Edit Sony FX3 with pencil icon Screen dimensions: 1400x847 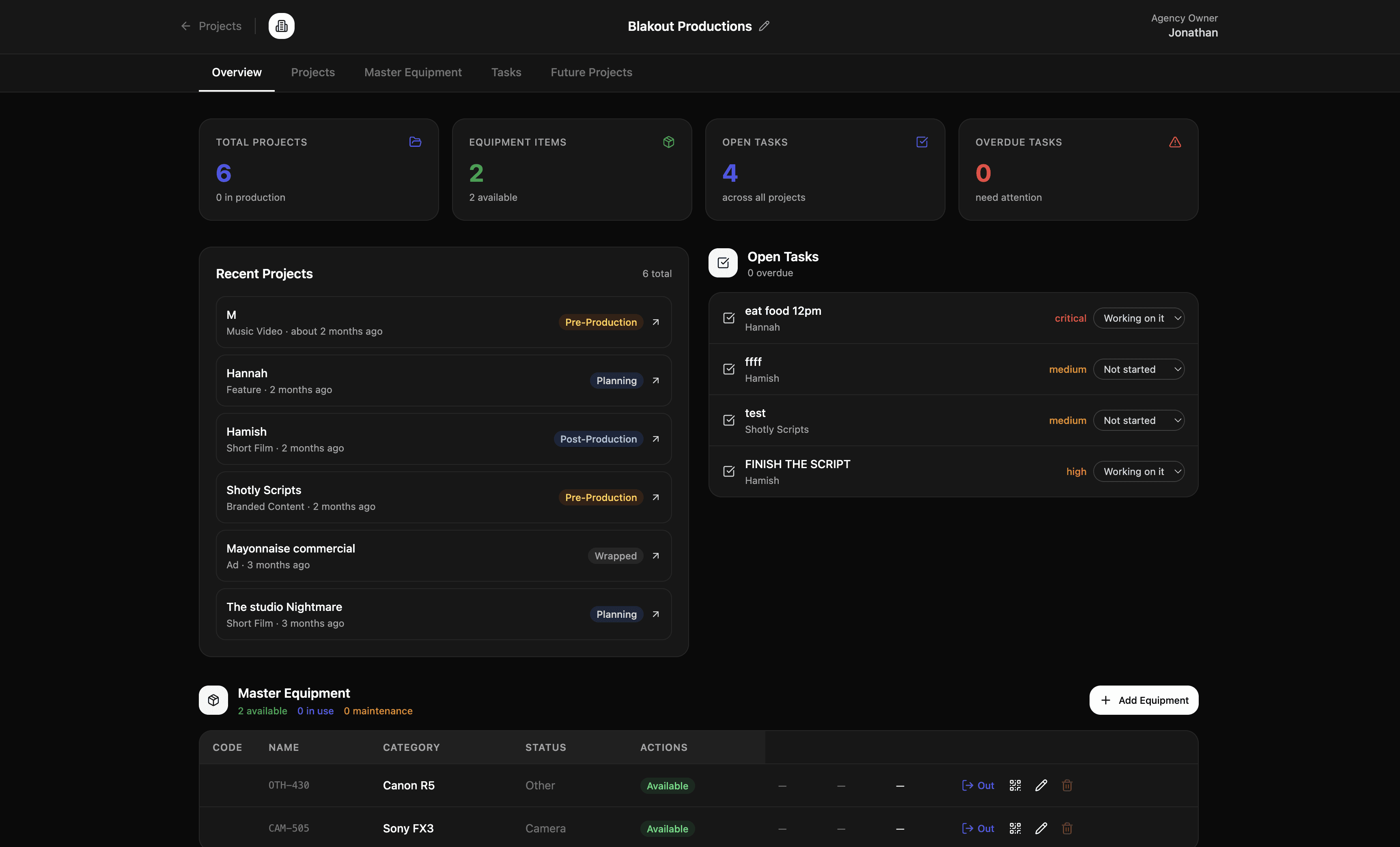coord(1041,828)
